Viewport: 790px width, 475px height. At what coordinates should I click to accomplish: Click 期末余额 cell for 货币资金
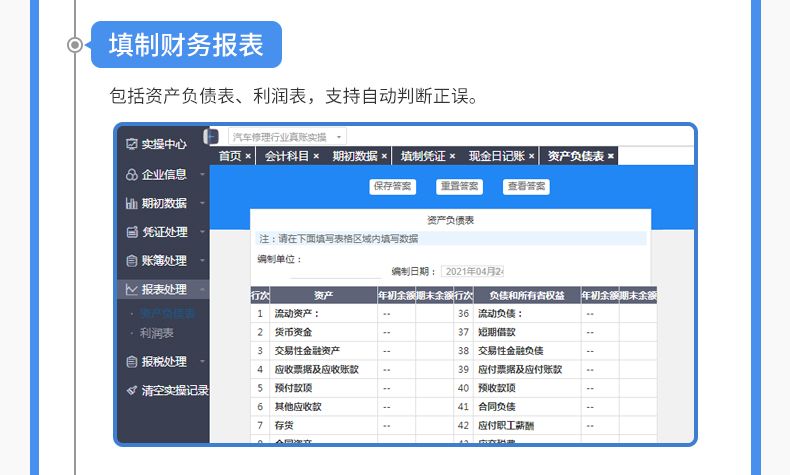434,332
